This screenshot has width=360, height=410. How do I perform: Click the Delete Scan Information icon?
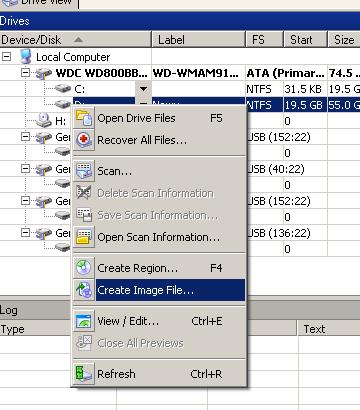[x=84, y=193]
